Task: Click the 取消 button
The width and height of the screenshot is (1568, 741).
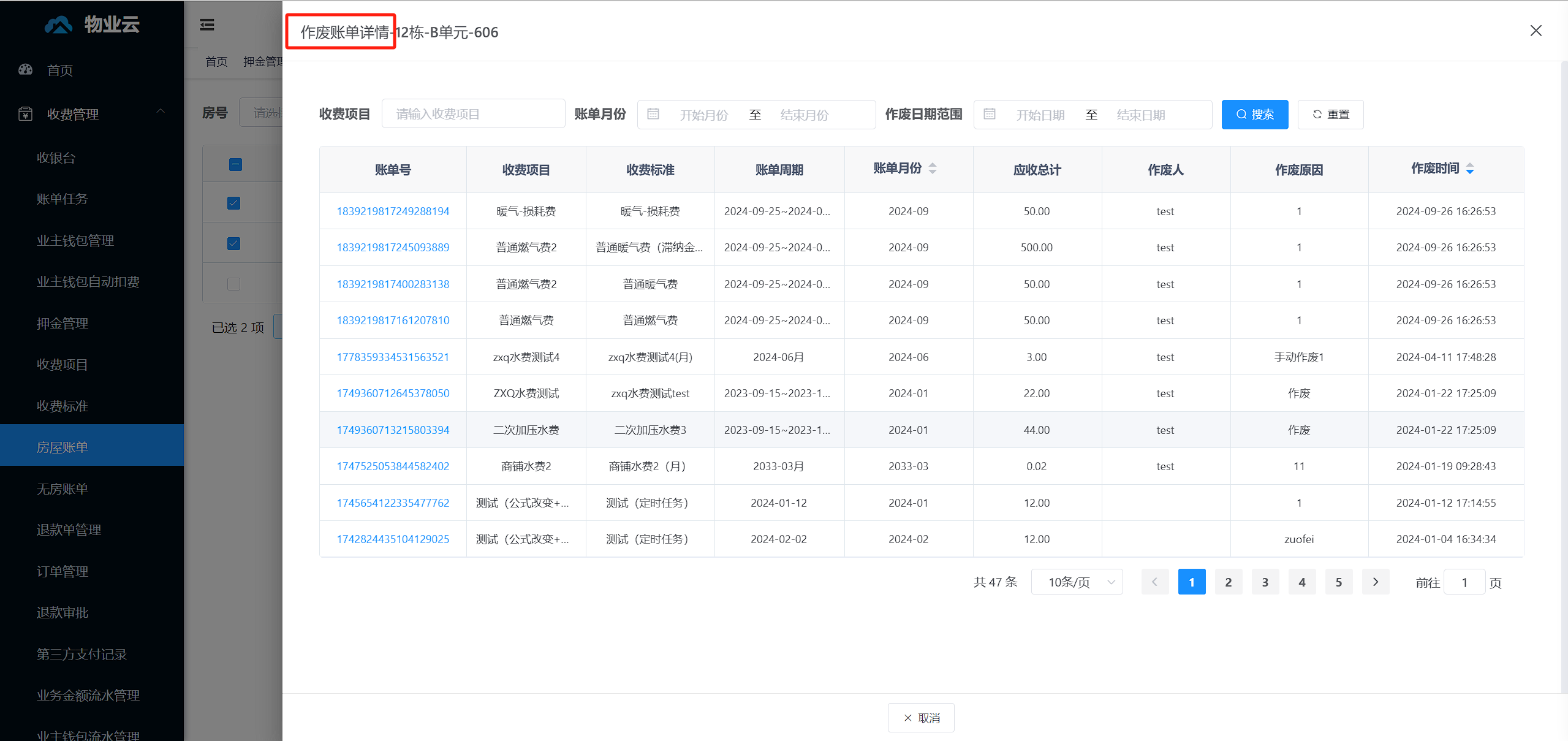Action: coord(921,717)
